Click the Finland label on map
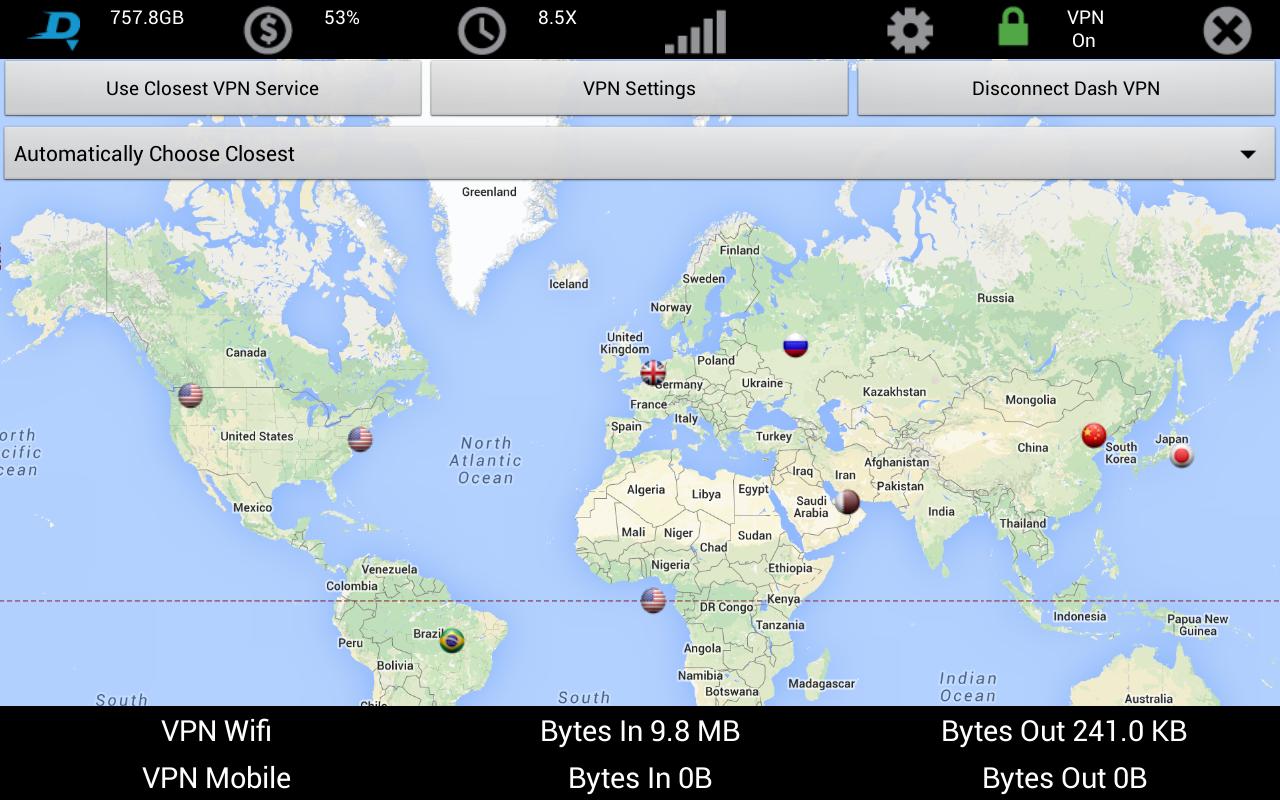The height and width of the screenshot is (800, 1280). point(740,250)
